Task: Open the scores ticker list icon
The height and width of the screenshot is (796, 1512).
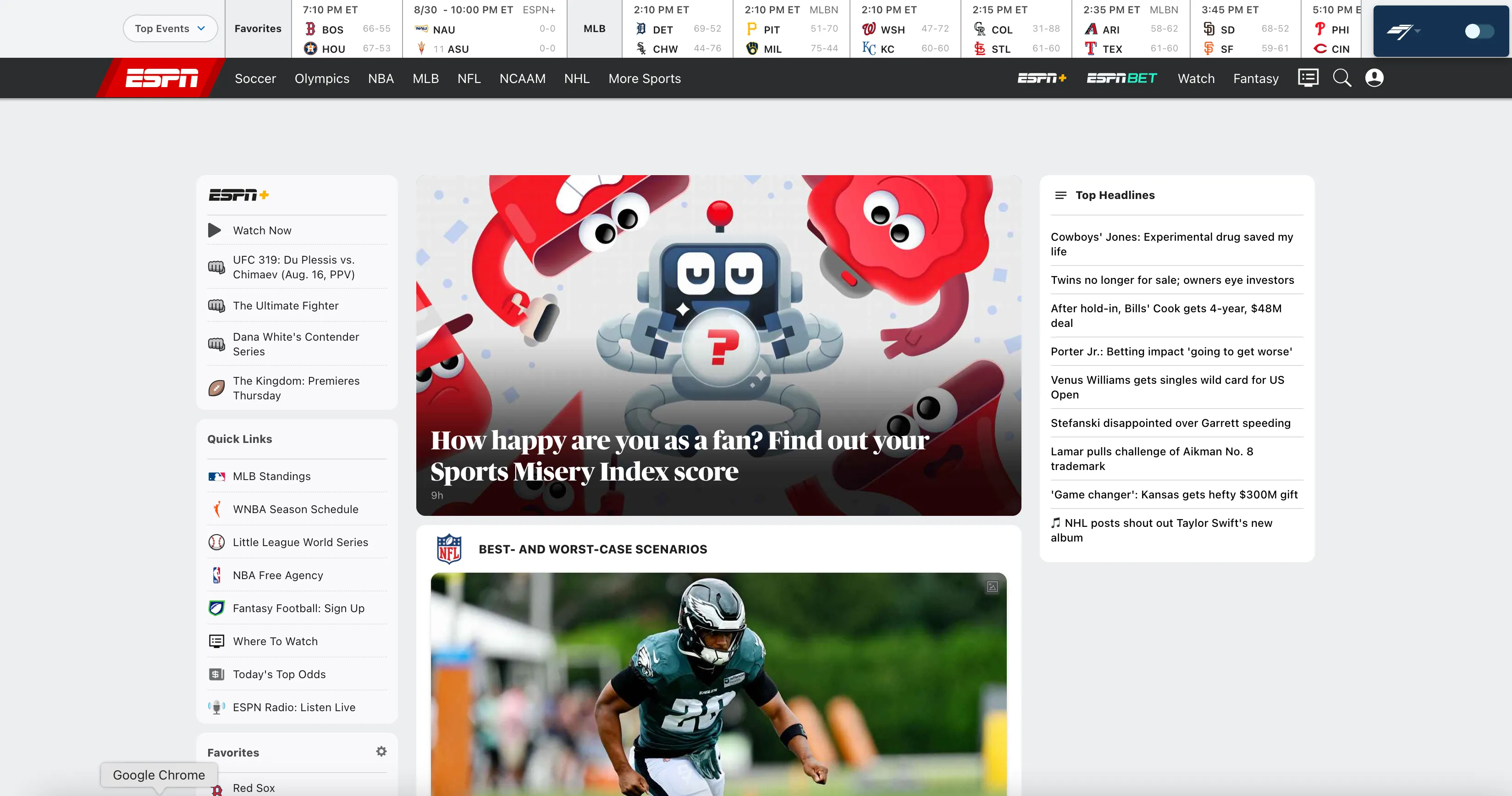Action: click(x=1308, y=78)
